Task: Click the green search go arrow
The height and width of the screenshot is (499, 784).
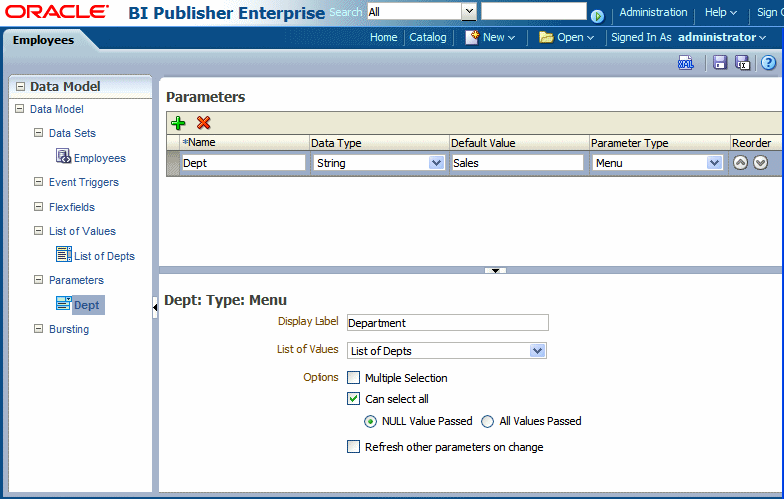Action: pyautogui.click(x=597, y=16)
